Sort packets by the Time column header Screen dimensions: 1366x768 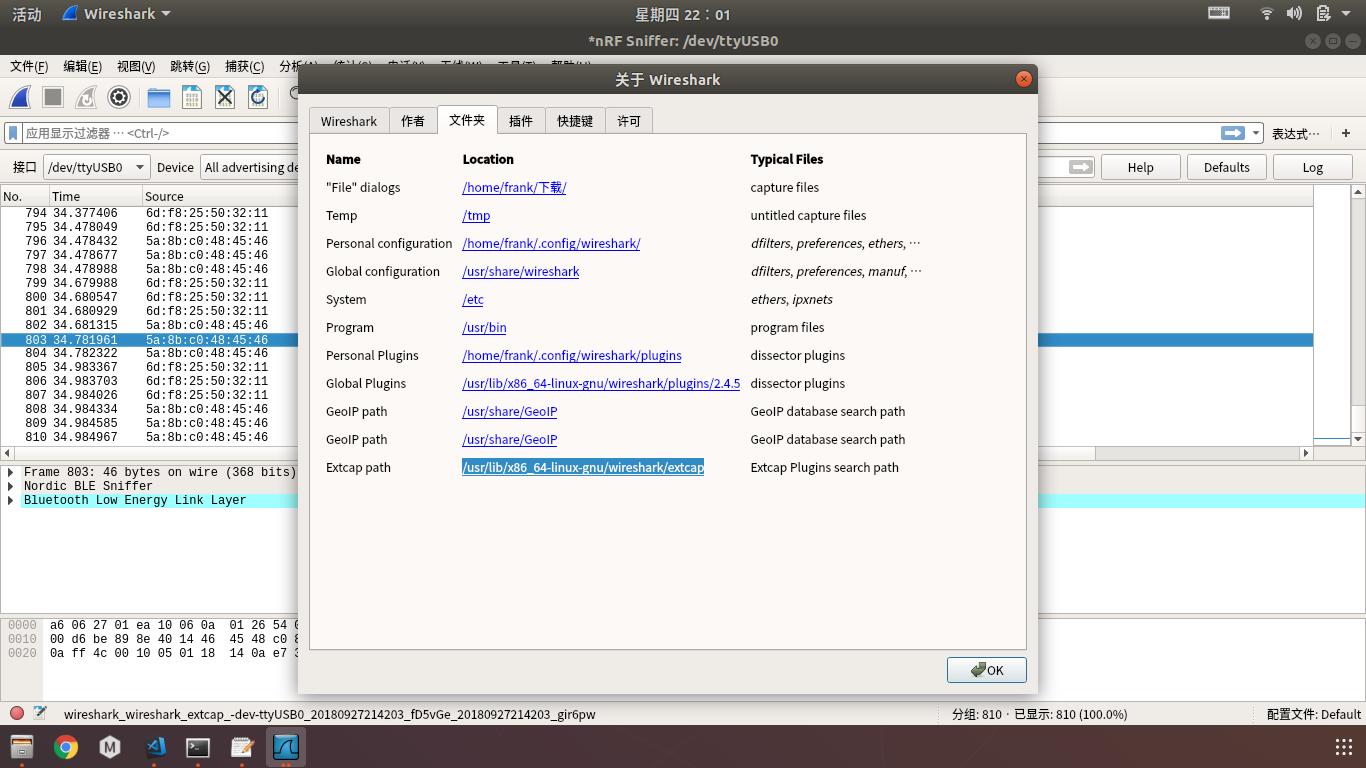tap(95, 196)
